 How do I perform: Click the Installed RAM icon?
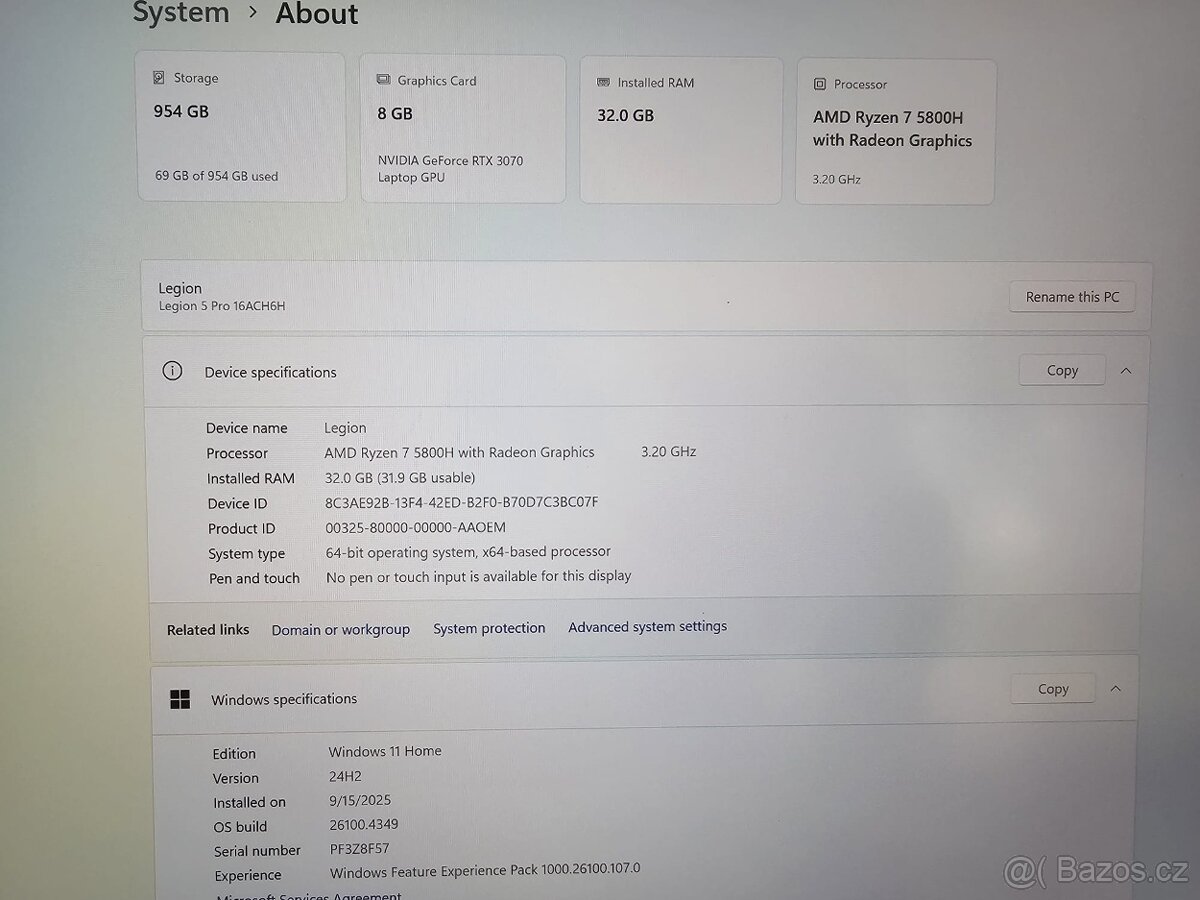[603, 82]
